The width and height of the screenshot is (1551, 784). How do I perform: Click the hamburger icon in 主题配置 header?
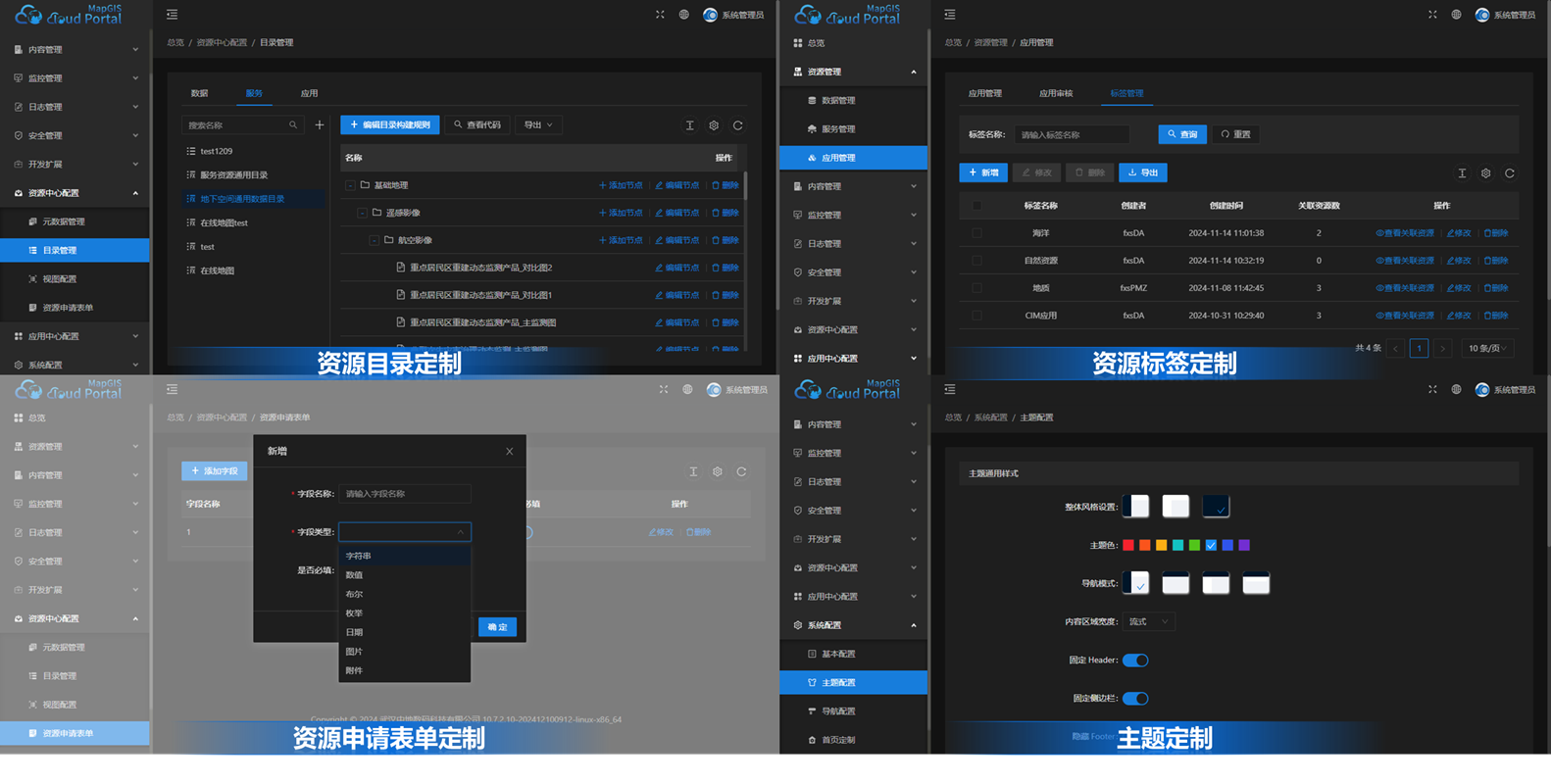point(950,390)
